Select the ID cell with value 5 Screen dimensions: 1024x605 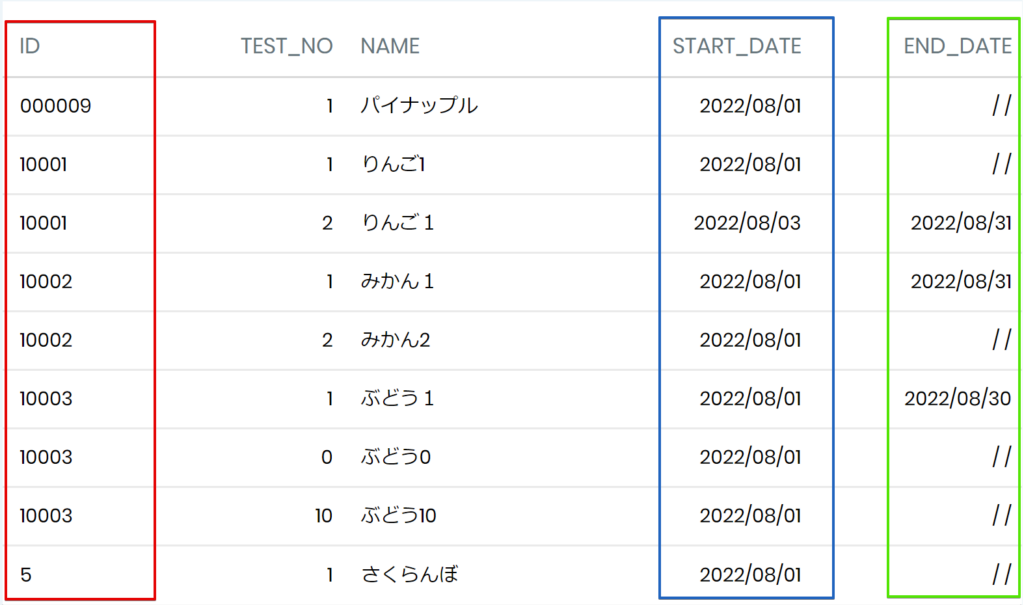pos(25,575)
